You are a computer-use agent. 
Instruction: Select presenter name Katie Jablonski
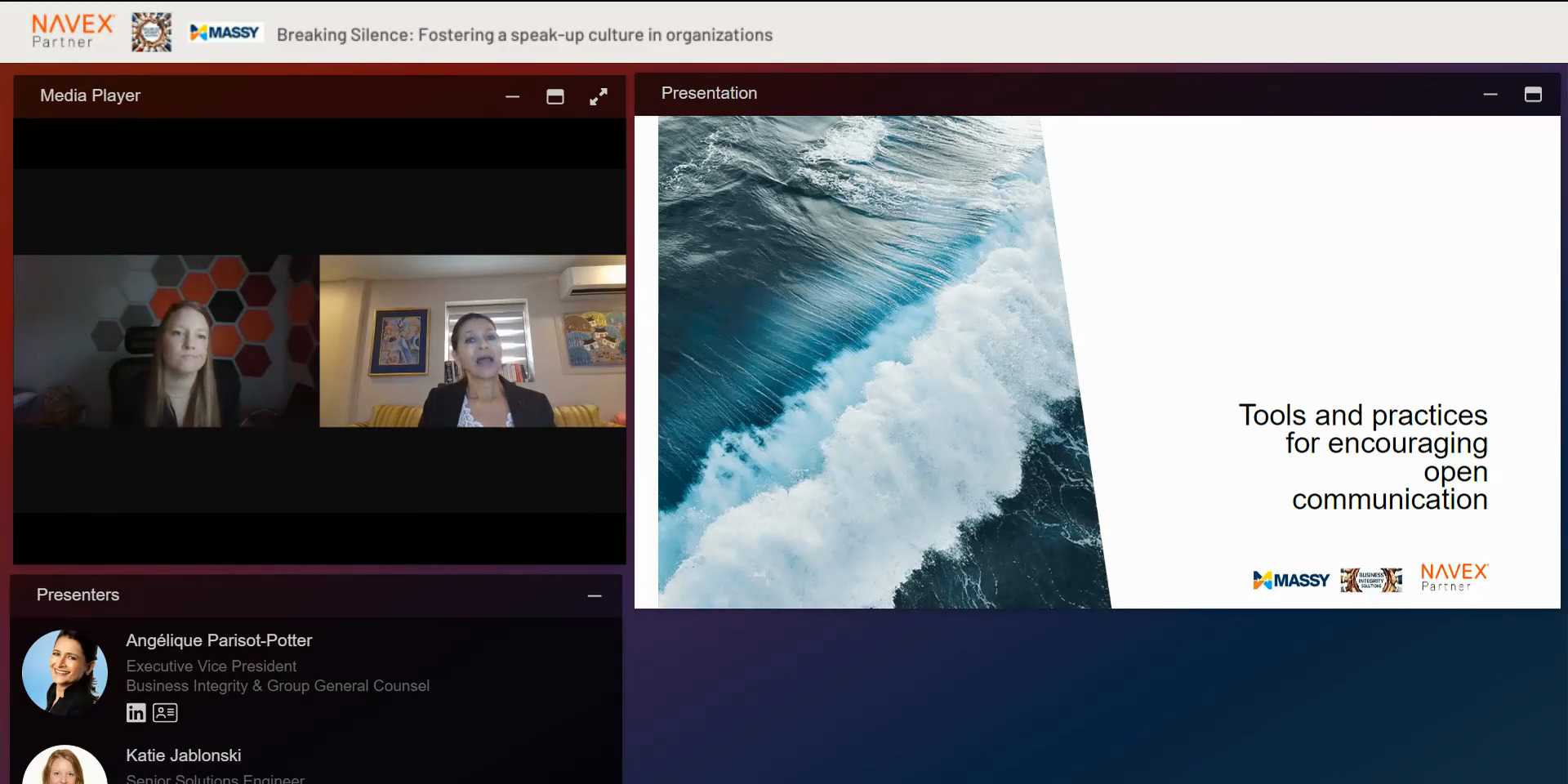(184, 755)
